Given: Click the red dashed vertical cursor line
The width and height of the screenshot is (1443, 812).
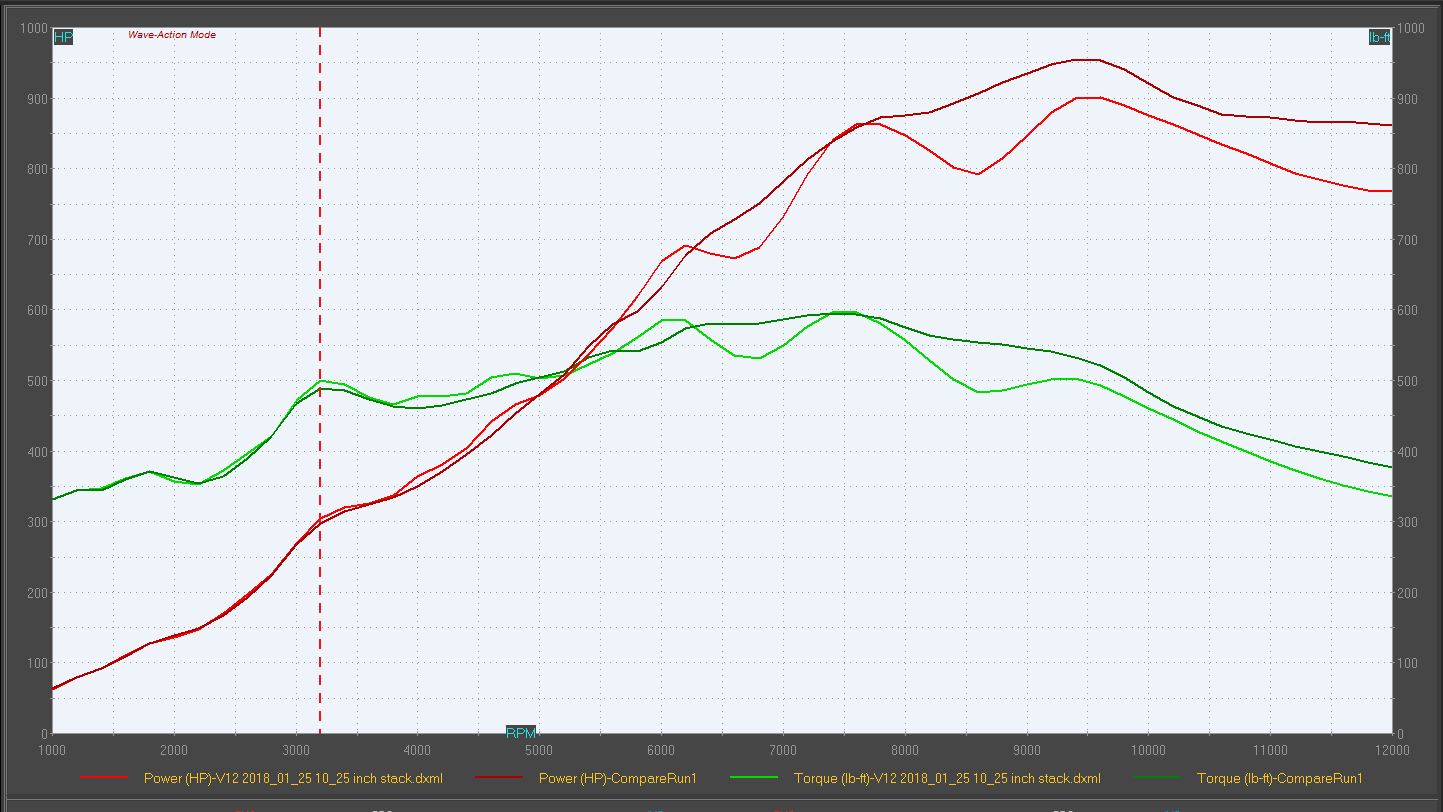Looking at the screenshot, I should 320,200.
